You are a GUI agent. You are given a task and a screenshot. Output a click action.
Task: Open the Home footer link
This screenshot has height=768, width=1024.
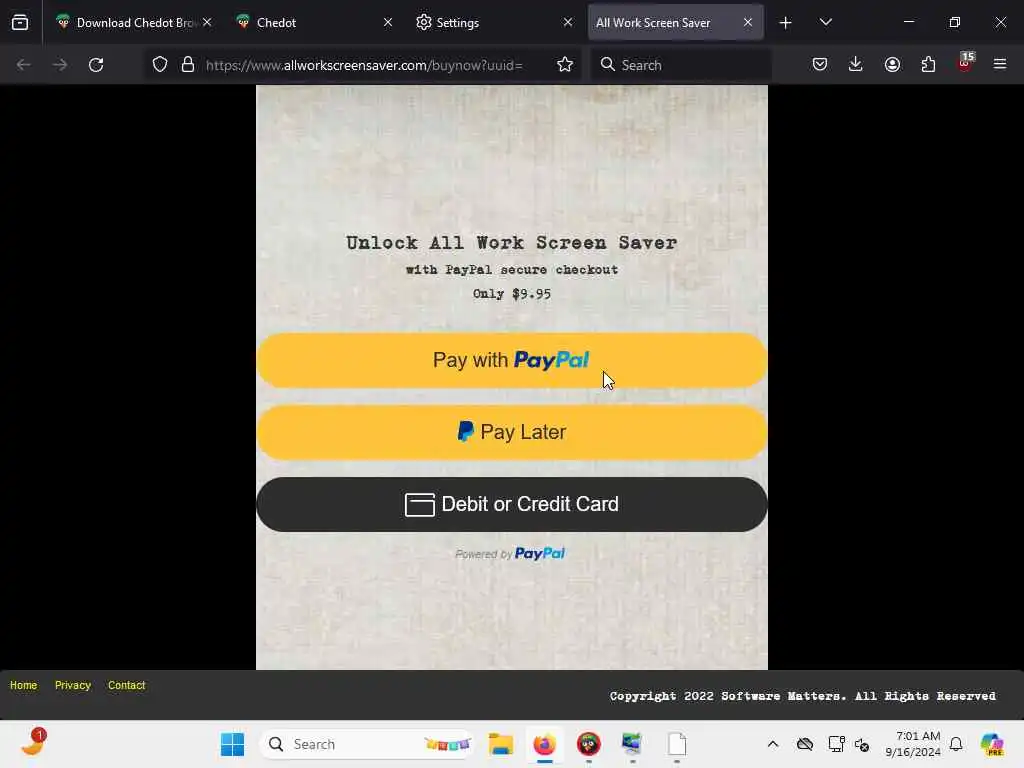(x=24, y=685)
